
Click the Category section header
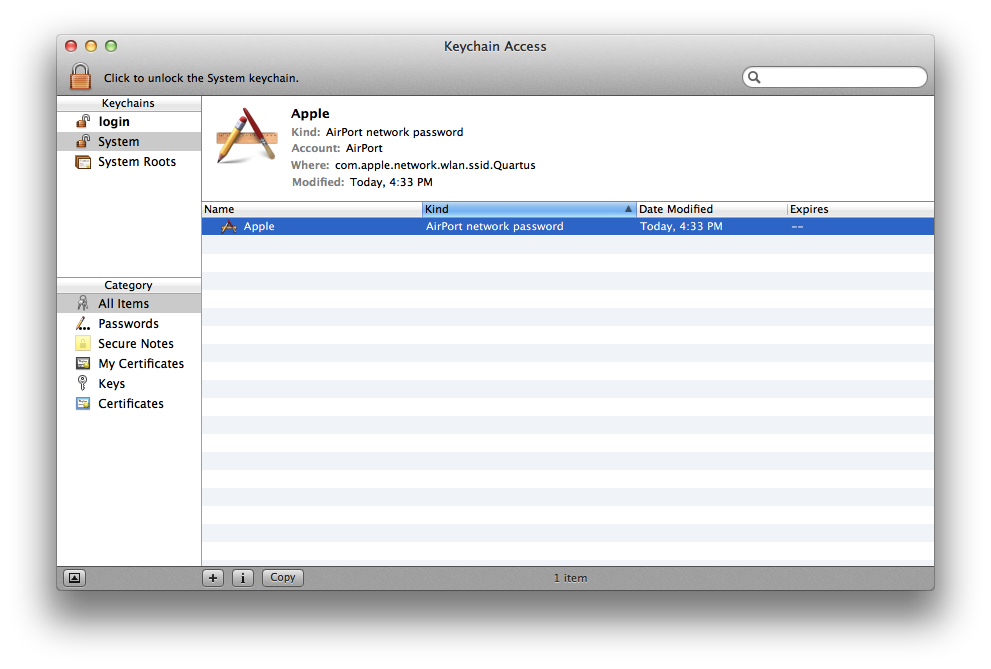[129, 286]
